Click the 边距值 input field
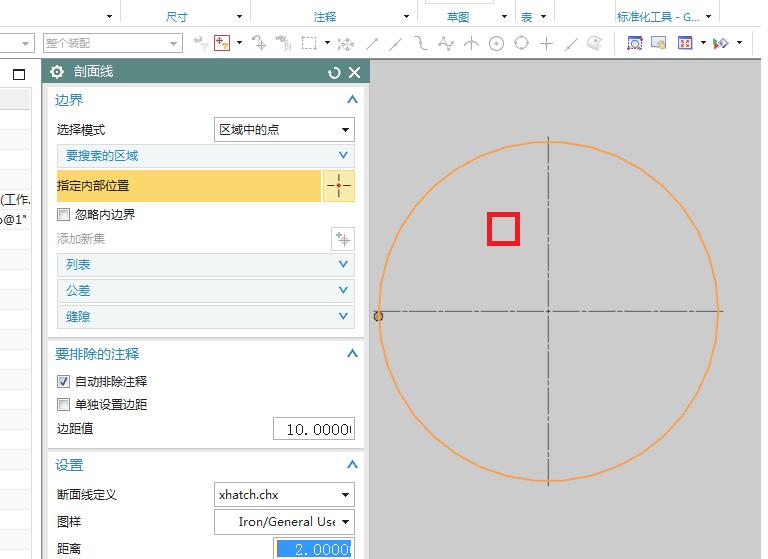Screen dimensions: 768x559 click(313, 429)
